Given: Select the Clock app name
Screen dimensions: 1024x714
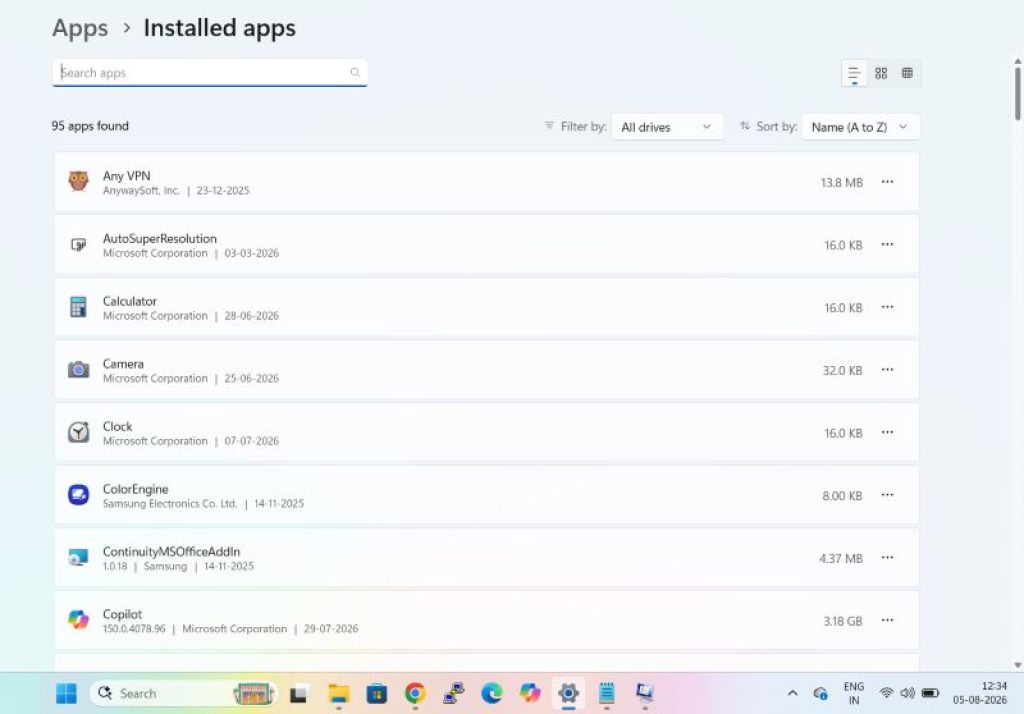Looking at the screenshot, I should [x=117, y=427].
